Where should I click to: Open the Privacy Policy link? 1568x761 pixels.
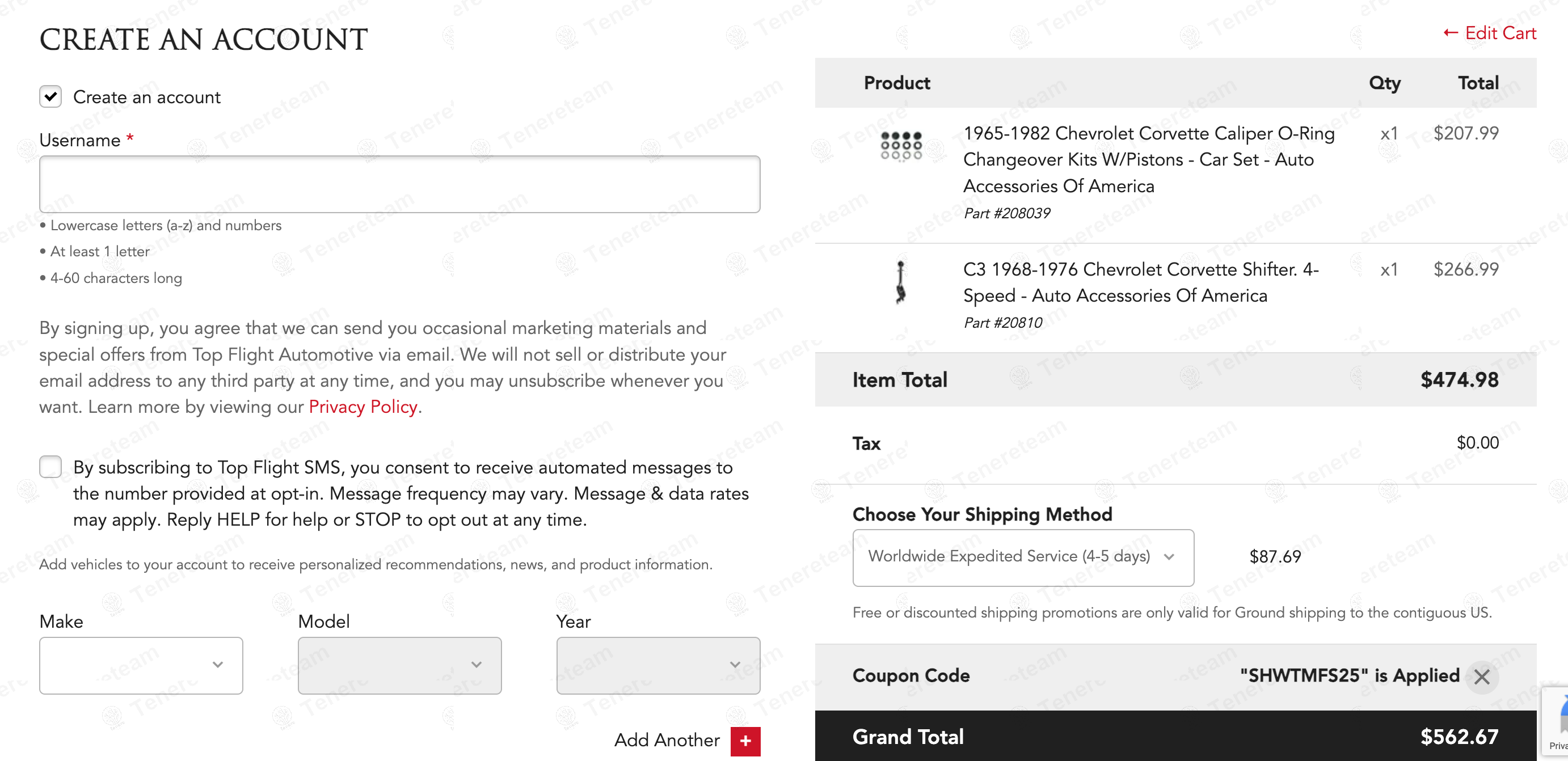363,407
